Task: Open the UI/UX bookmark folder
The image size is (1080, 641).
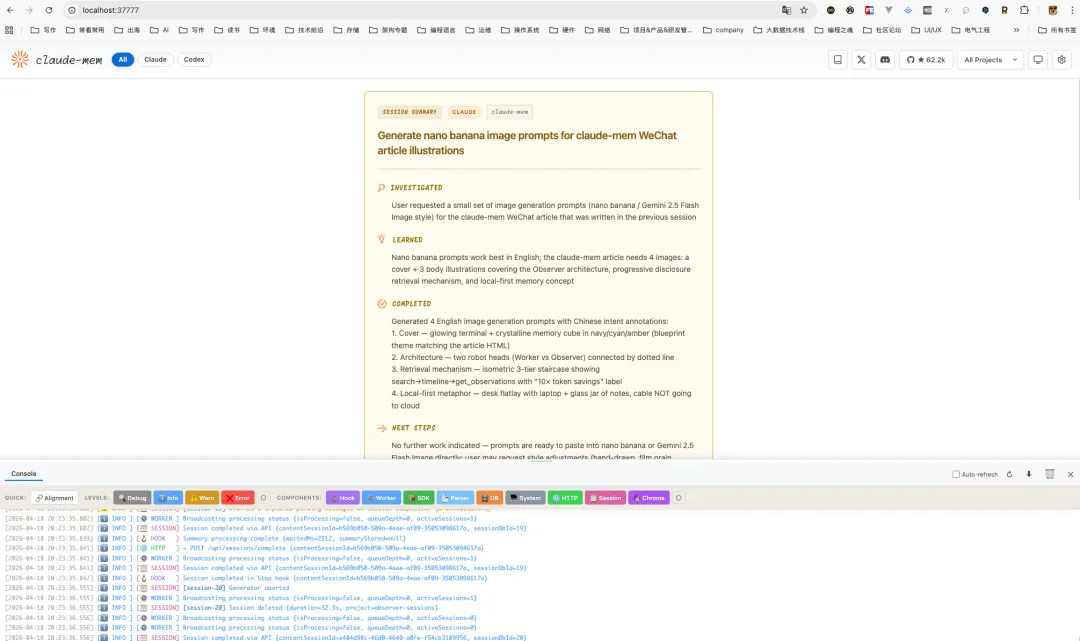Action: point(926,30)
